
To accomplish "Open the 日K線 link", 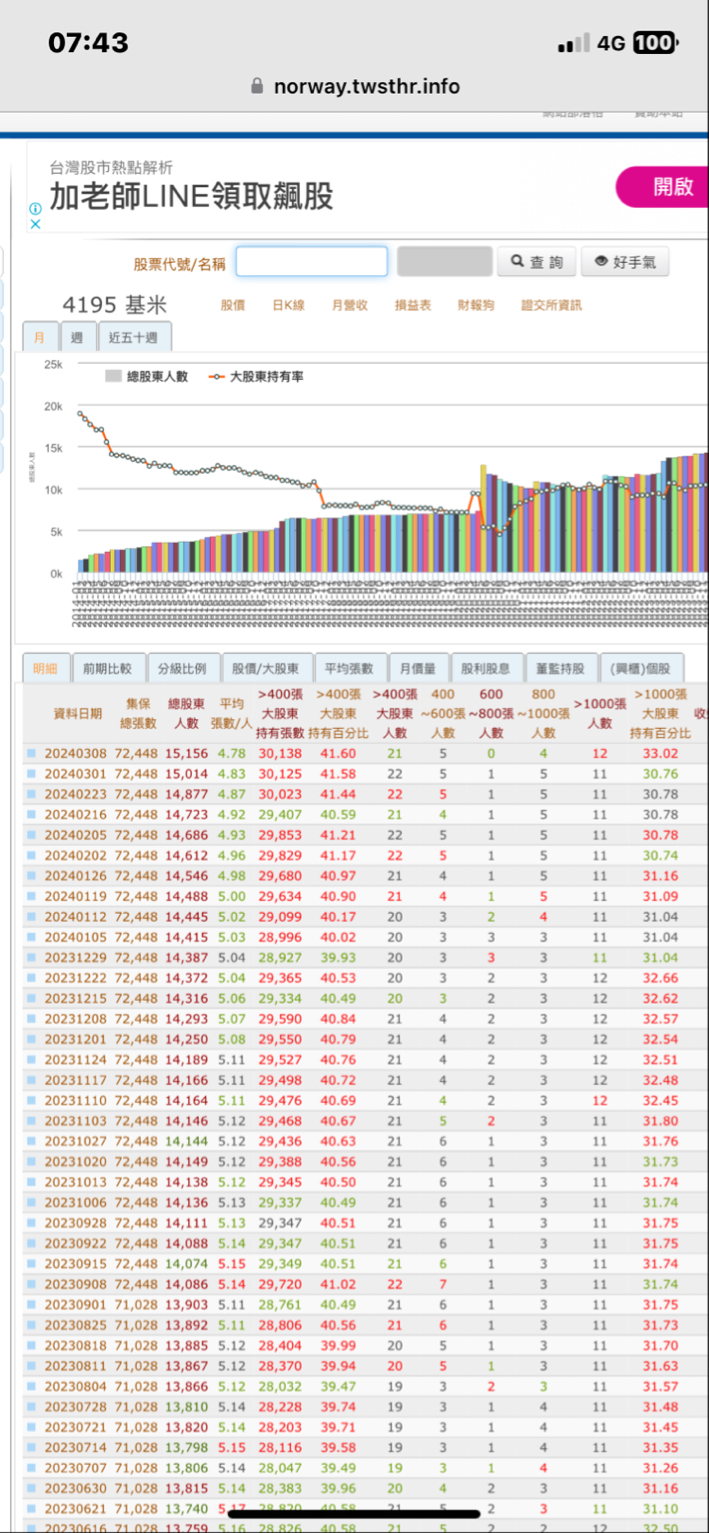I will point(288,305).
